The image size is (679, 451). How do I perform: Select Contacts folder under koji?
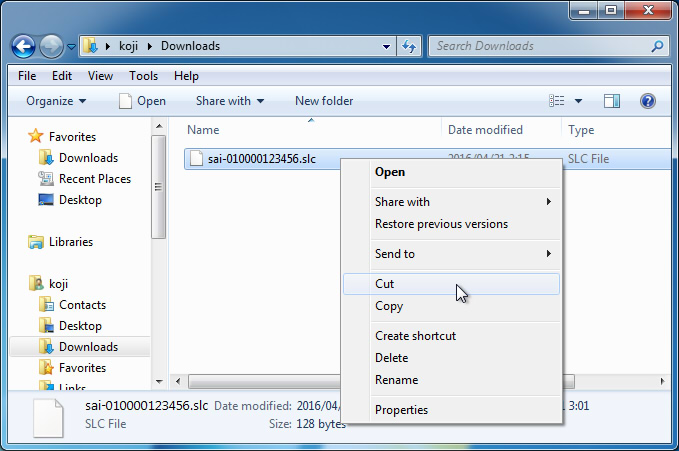[x=82, y=305]
